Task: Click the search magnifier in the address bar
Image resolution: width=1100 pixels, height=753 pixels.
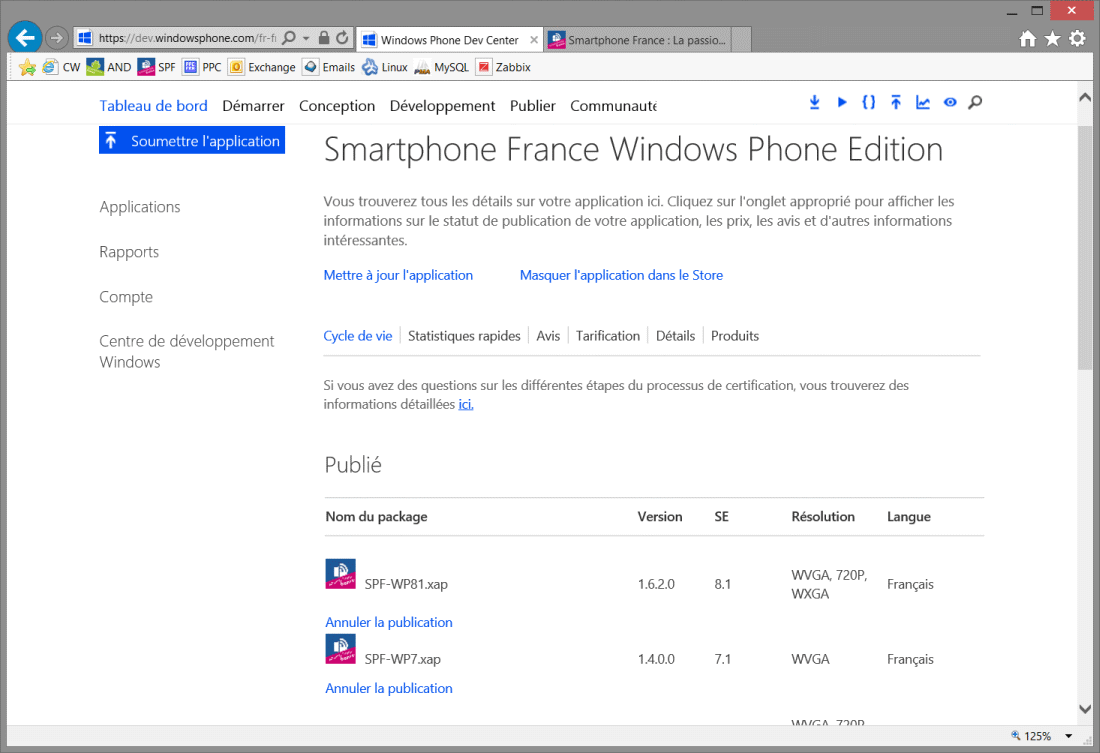Action: point(288,38)
